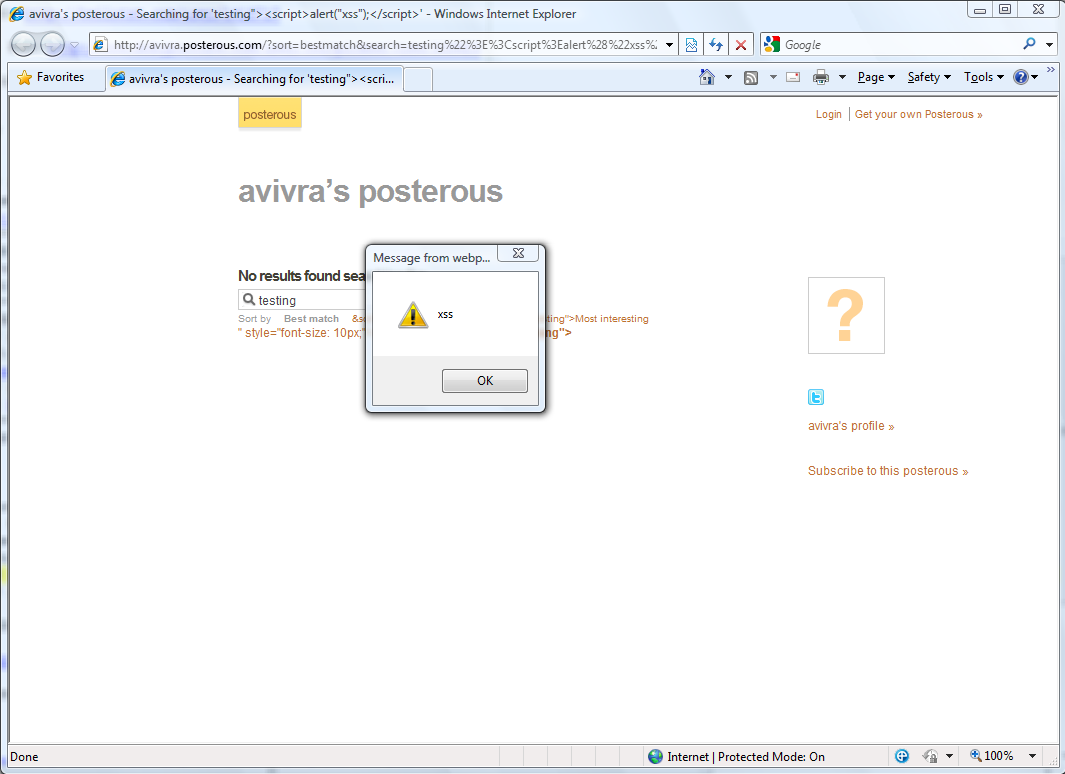
Task: Expand the Print options dropdown arrow
Action: click(x=842, y=77)
